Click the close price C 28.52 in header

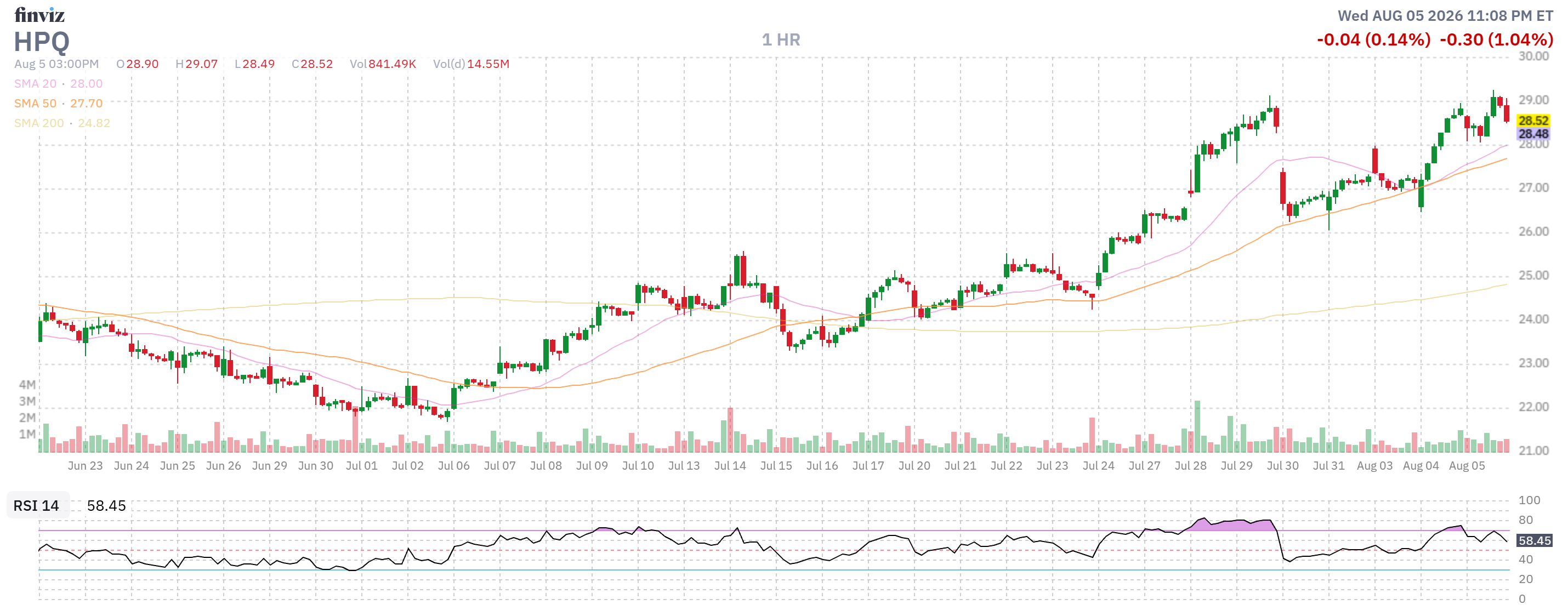coord(313,64)
